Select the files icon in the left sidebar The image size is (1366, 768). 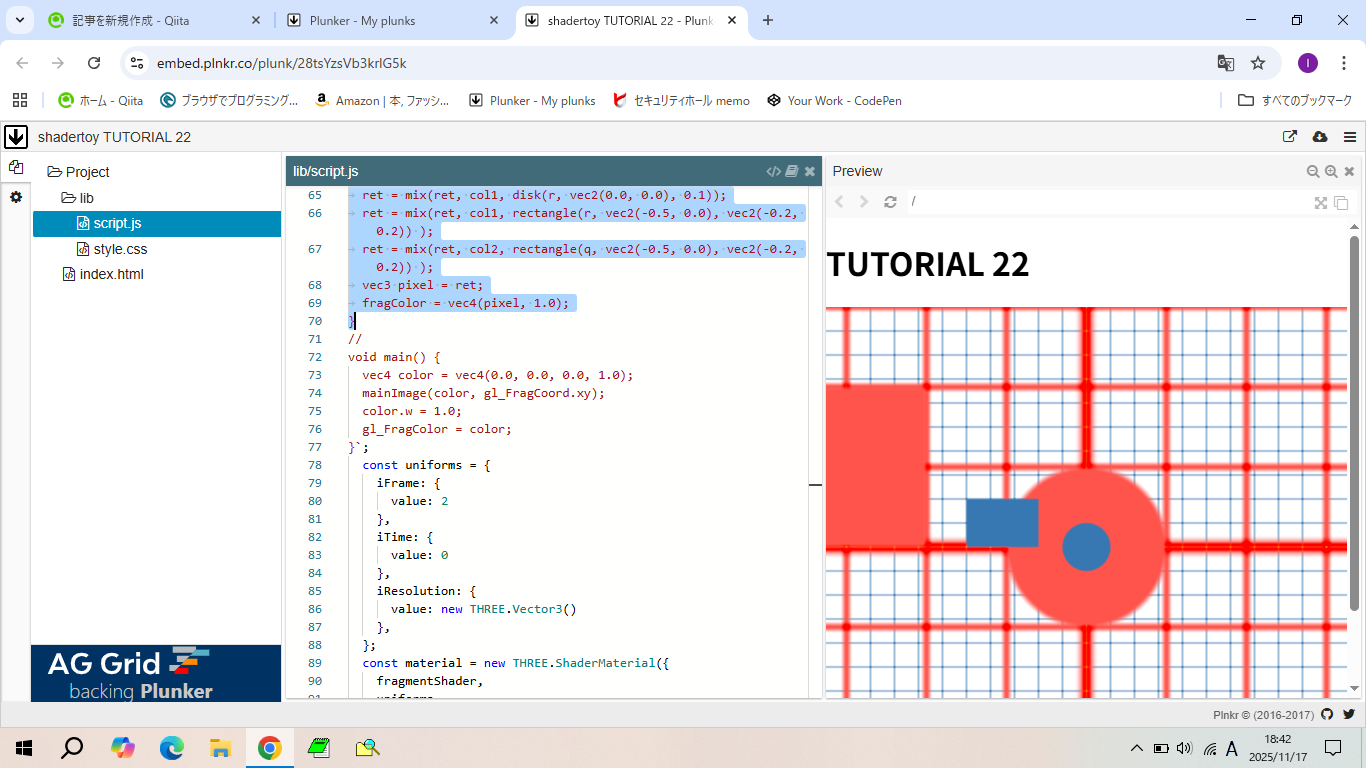click(16, 168)
